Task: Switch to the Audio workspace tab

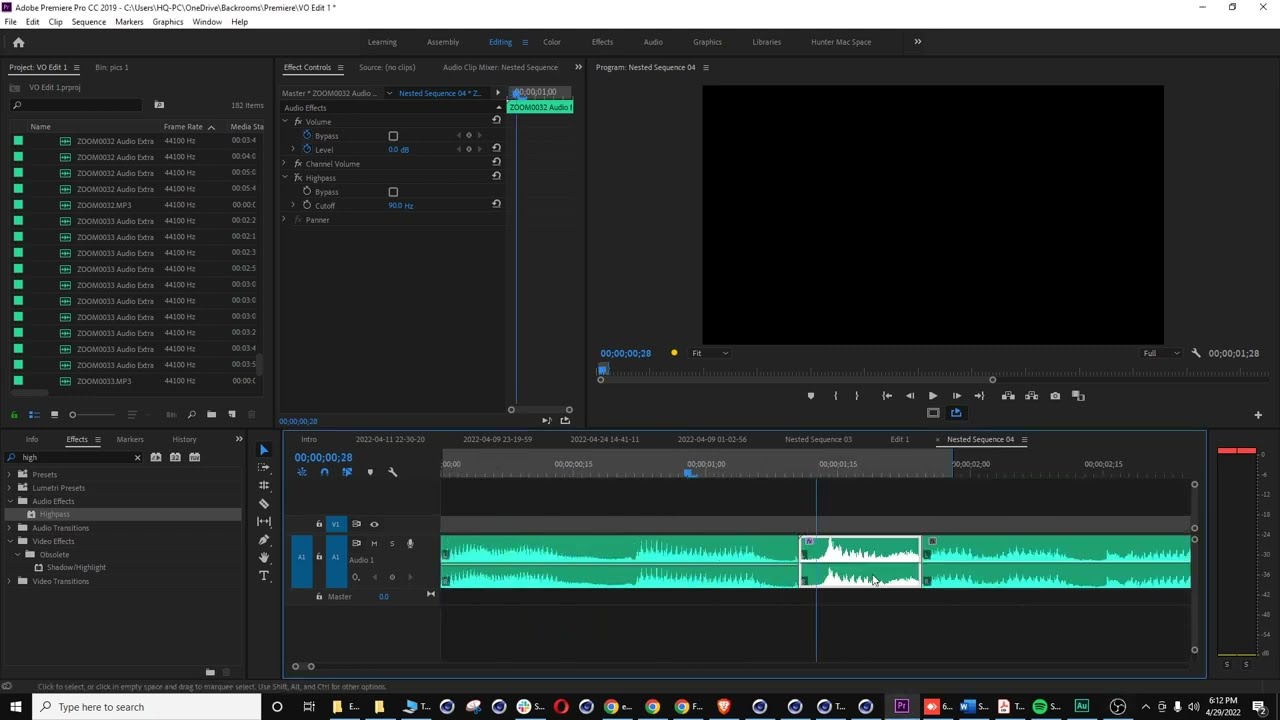Action: (x=653, y=42)
